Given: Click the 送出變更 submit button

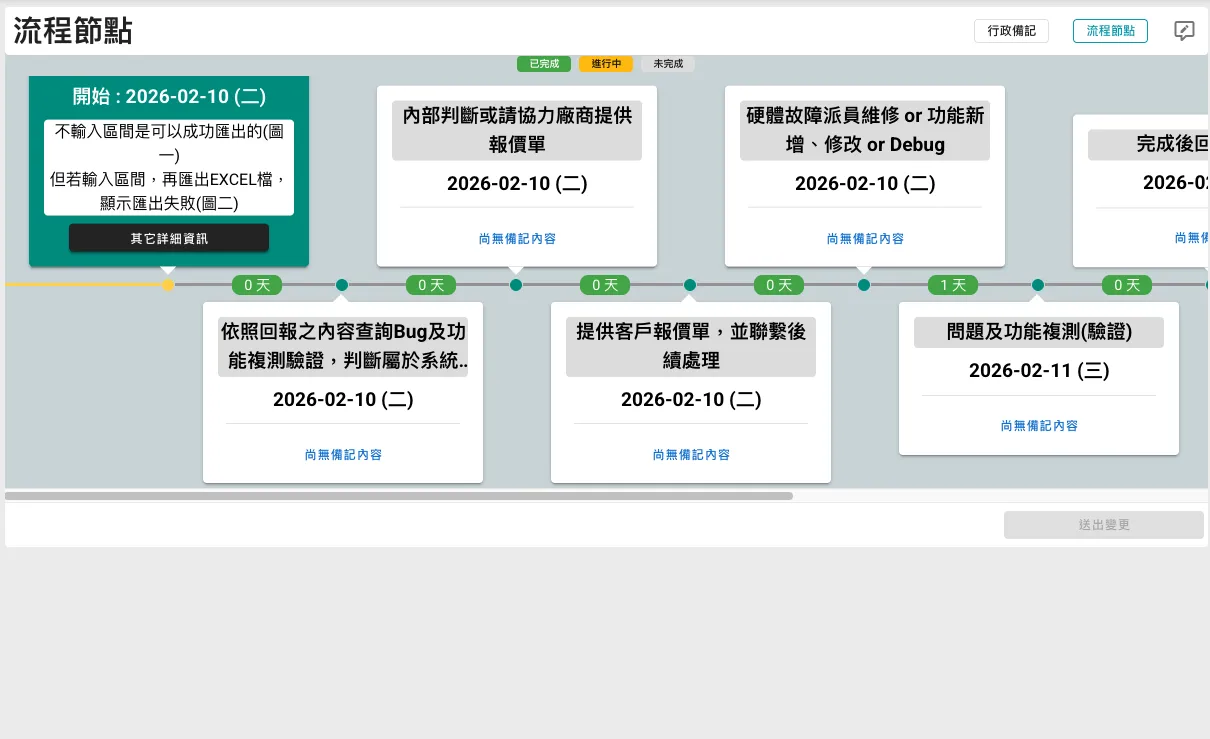Looking at the screenshot, I should [1103, 524].
